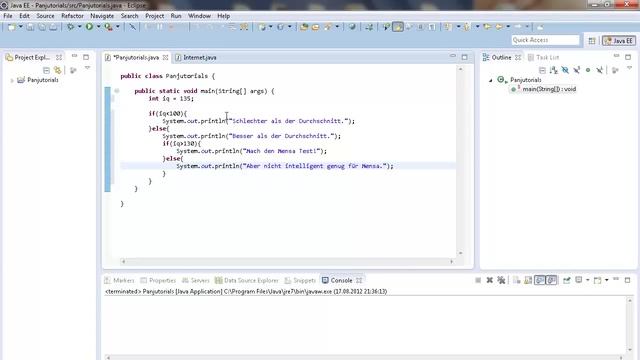Open dropdown arrow next to Debug icon
Image resolution: width=640 pixels, height=360 pixels.
point(79,27)
